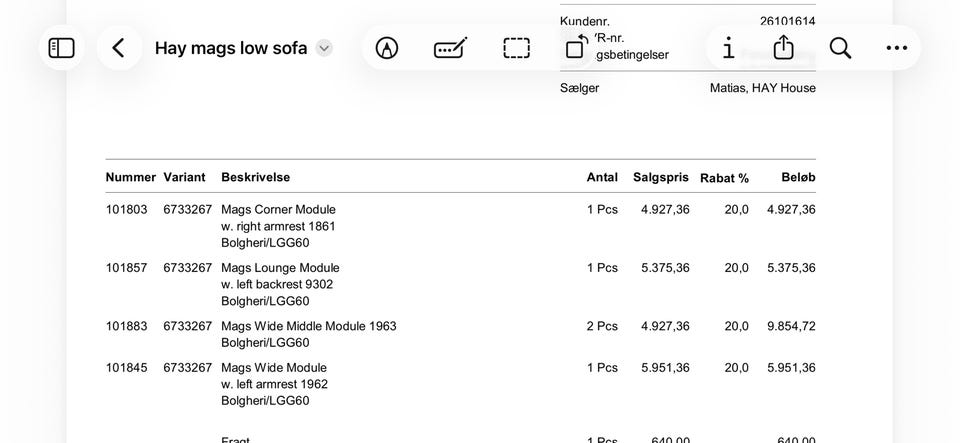Open the search magnifier
Viewport: 960px width, 443px height.
pos(840,48)
